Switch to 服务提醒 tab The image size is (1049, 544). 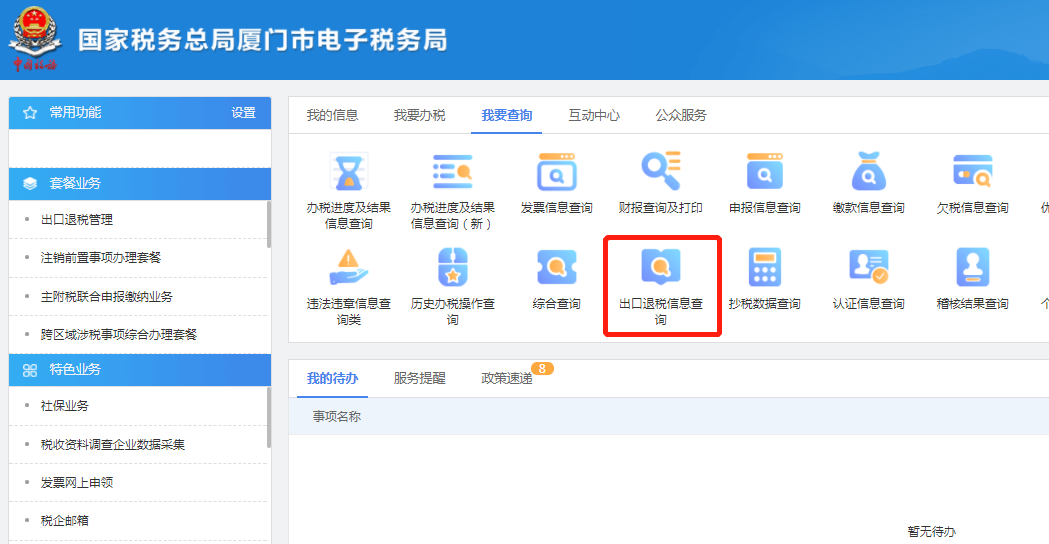point(419,379)
